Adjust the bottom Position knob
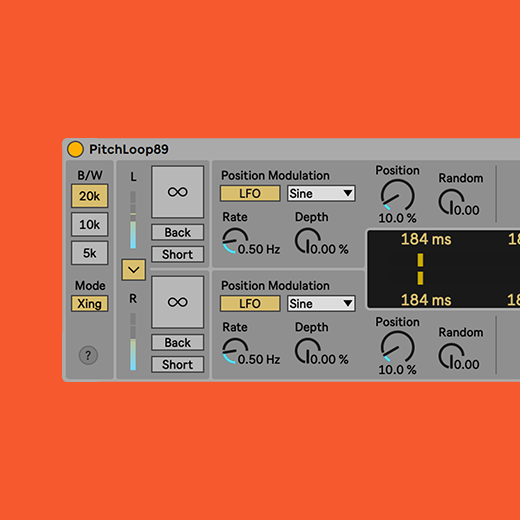 click(x=397, y=347)
